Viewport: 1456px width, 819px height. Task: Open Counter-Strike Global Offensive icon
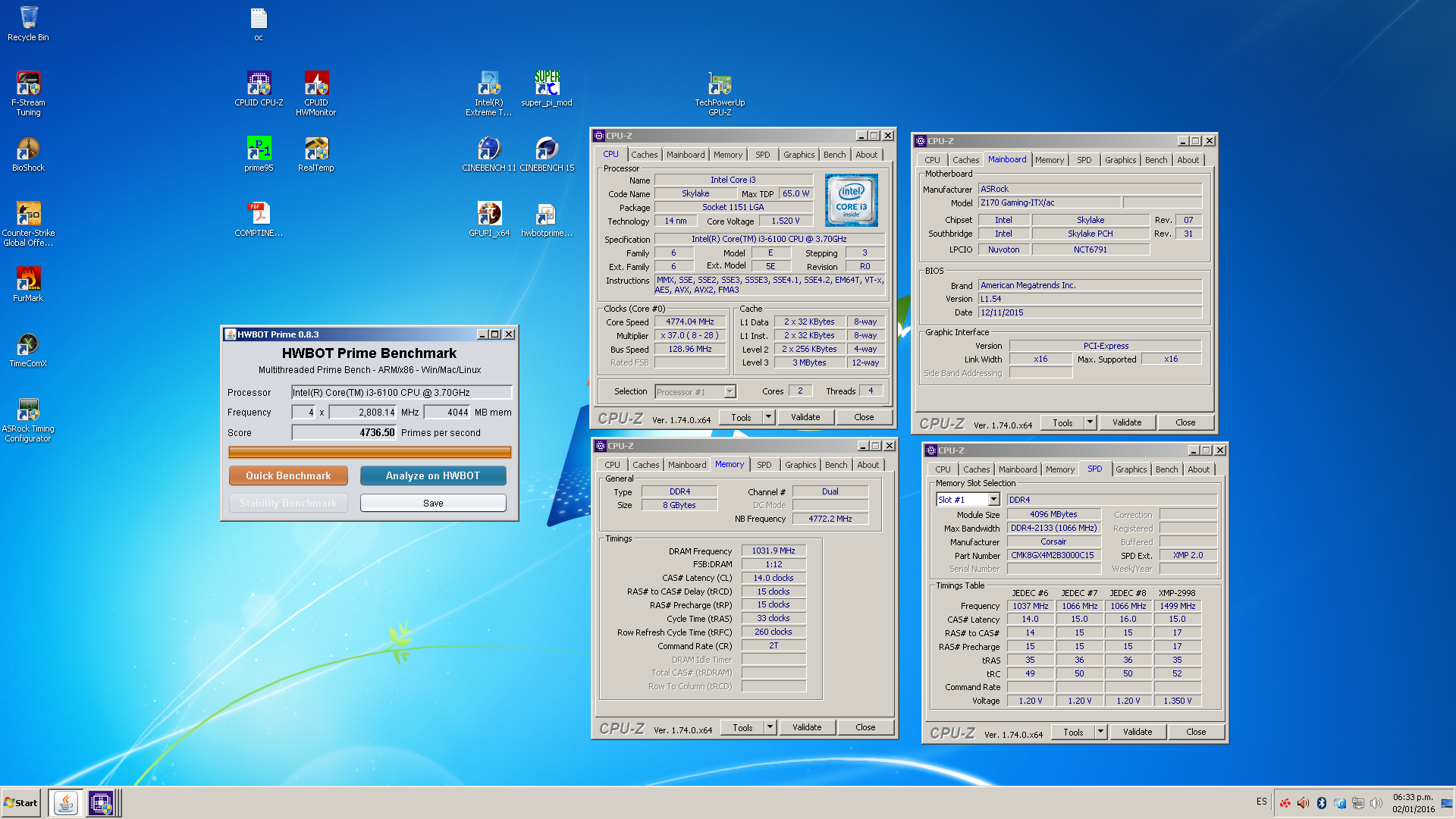[x=28, y=224]
